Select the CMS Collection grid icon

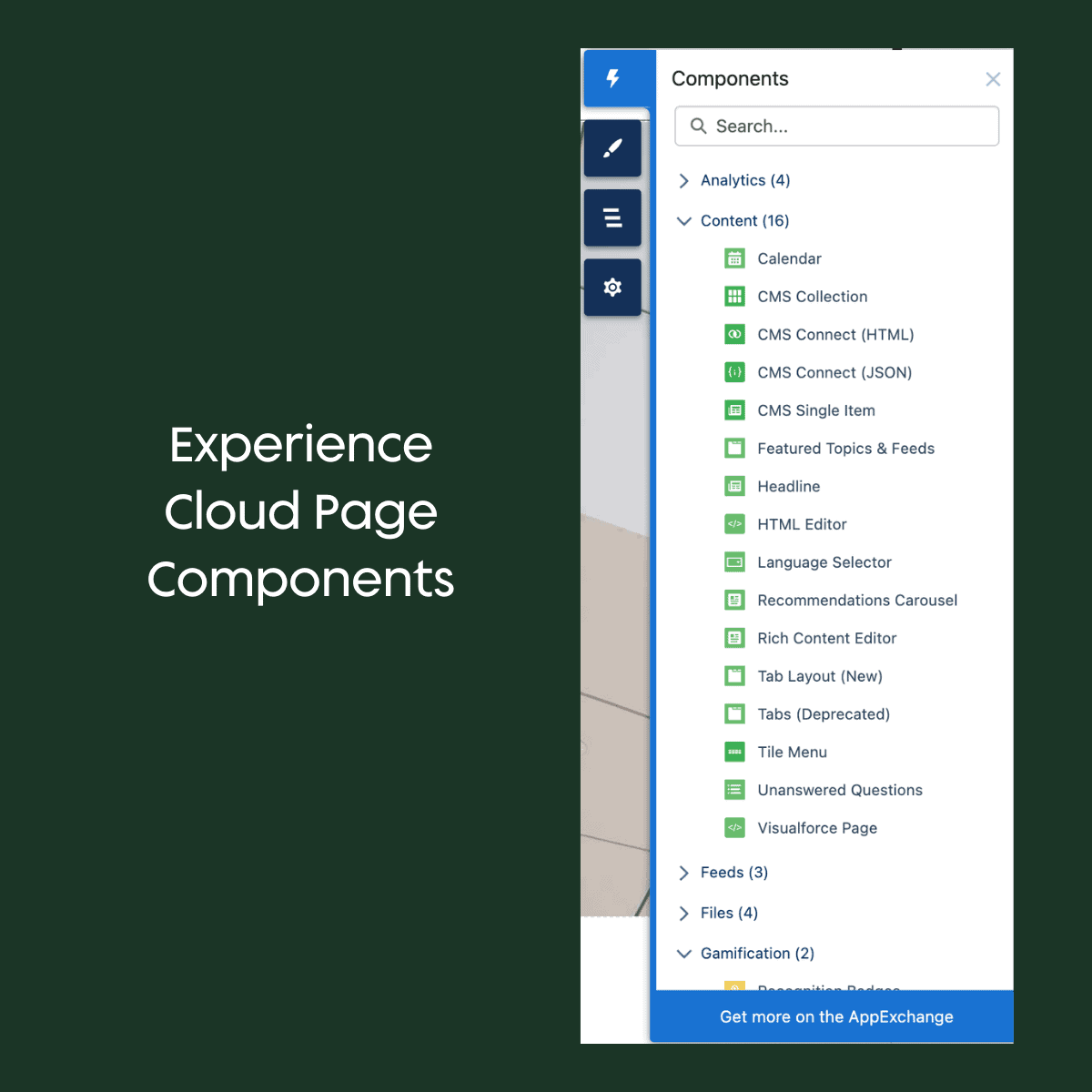point(734,297)
